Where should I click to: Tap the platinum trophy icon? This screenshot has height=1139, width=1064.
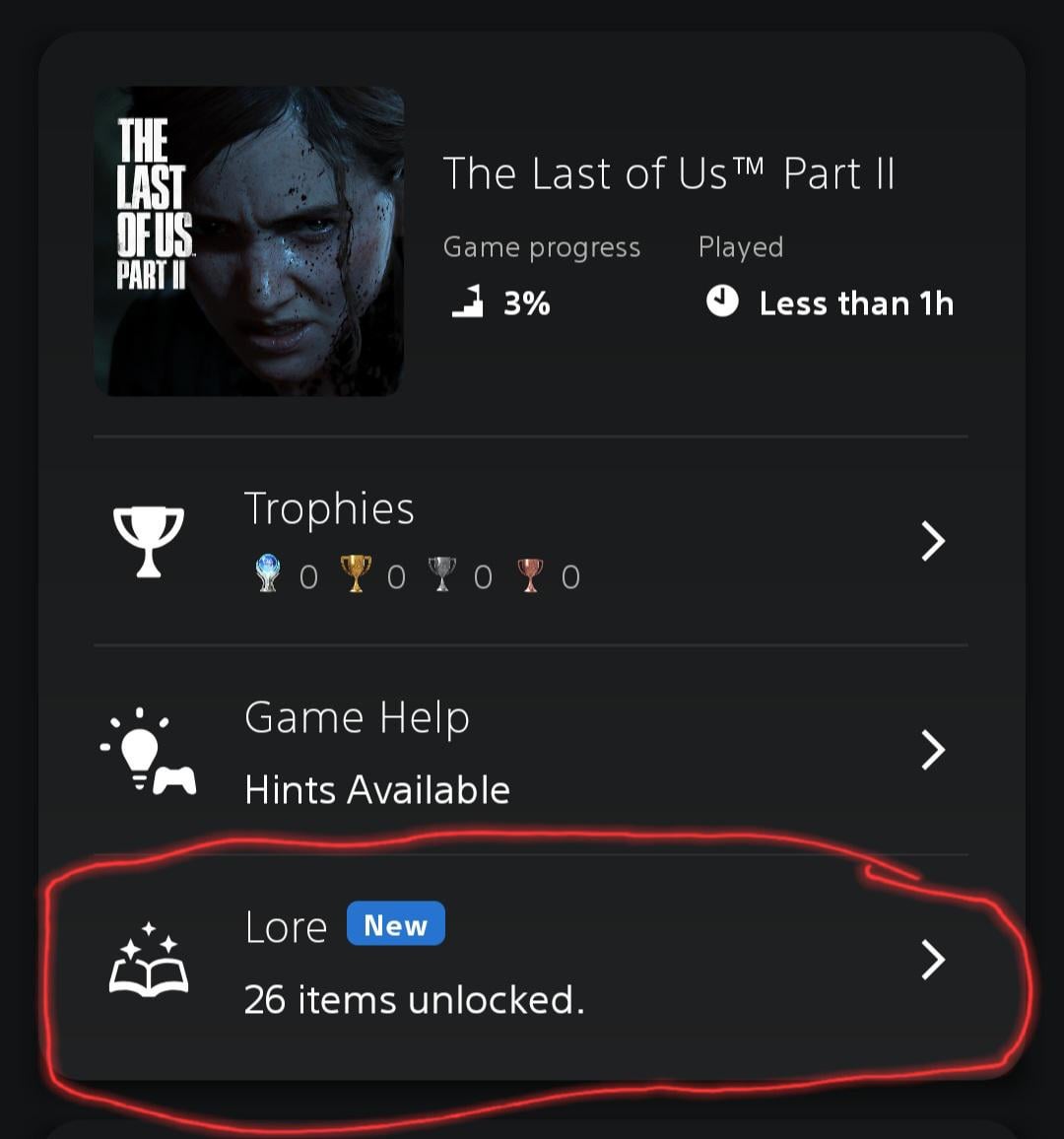pyautogui.click(x=267, y=573)
